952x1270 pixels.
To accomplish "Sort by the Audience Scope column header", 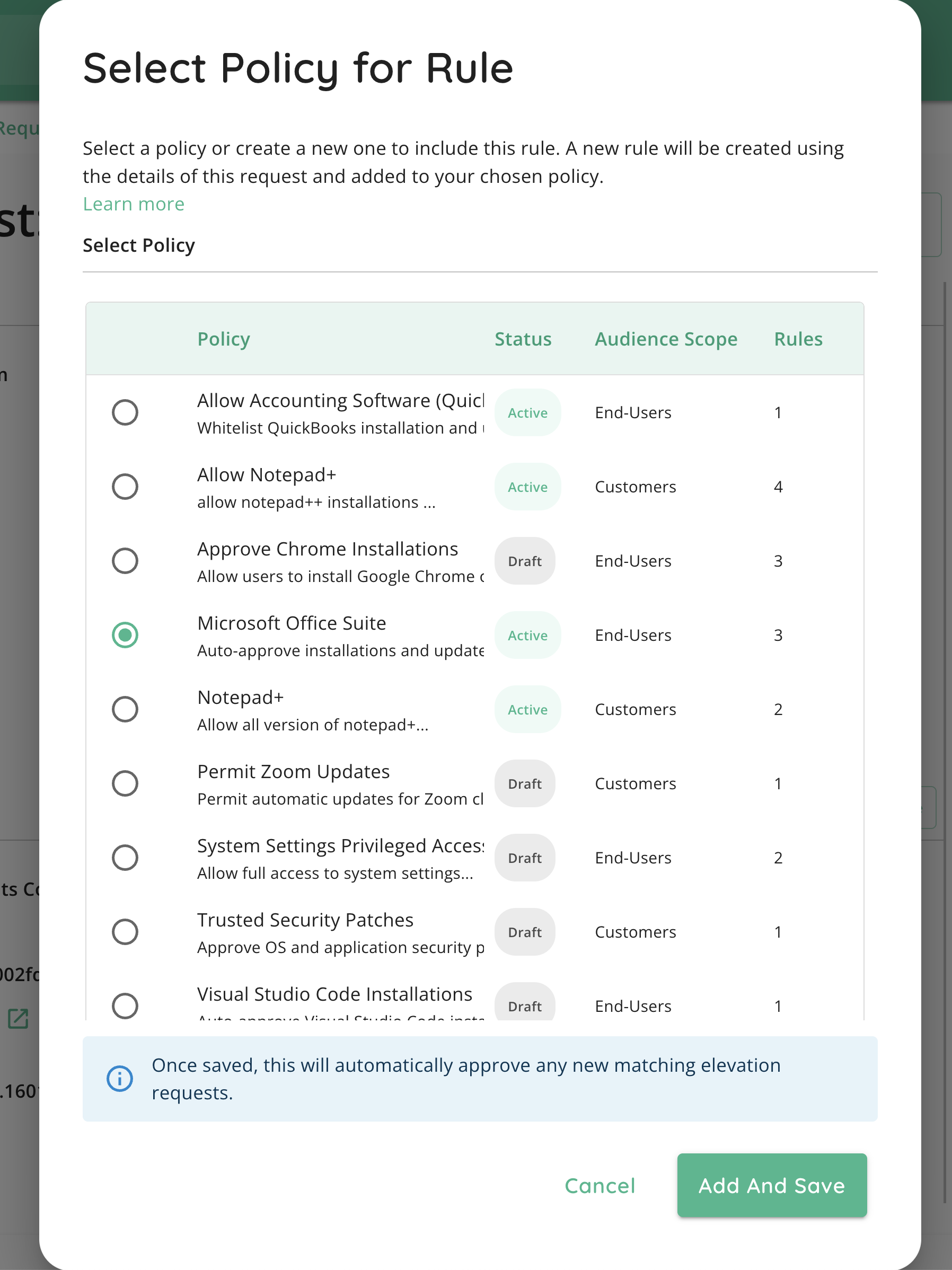I will (666, 339).
